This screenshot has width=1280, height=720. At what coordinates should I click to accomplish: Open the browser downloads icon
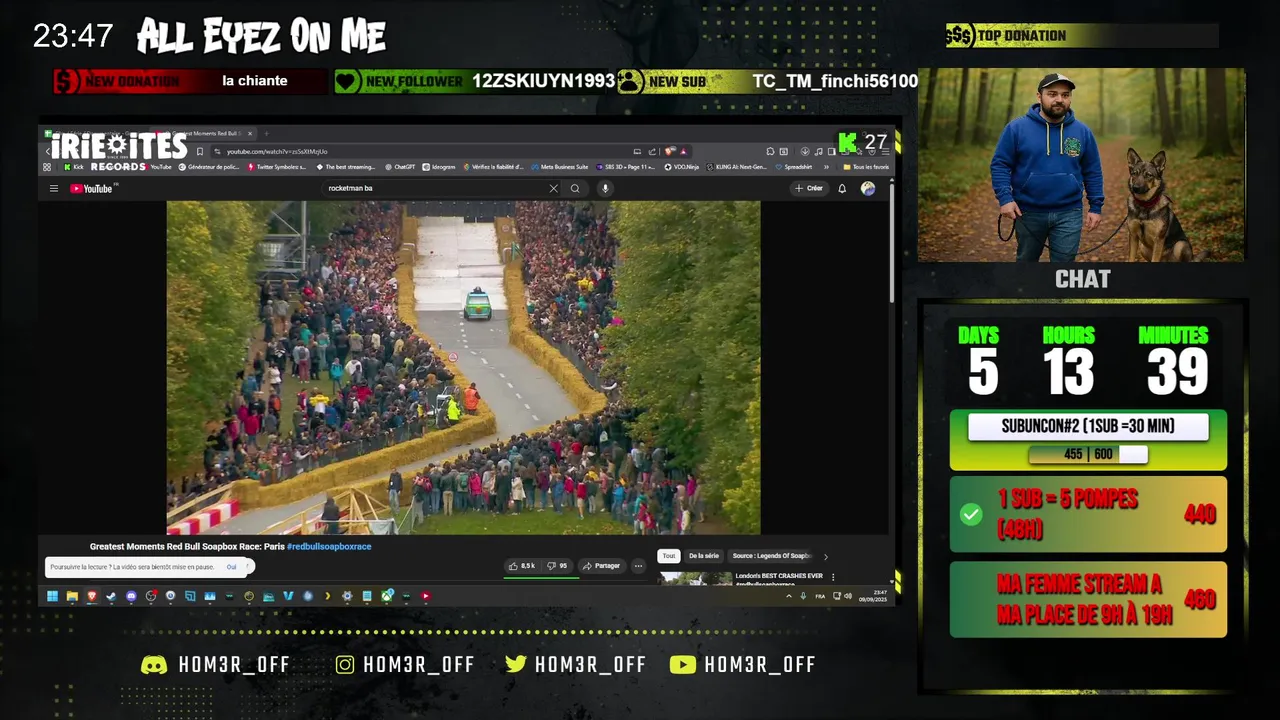tap(805, 151)
